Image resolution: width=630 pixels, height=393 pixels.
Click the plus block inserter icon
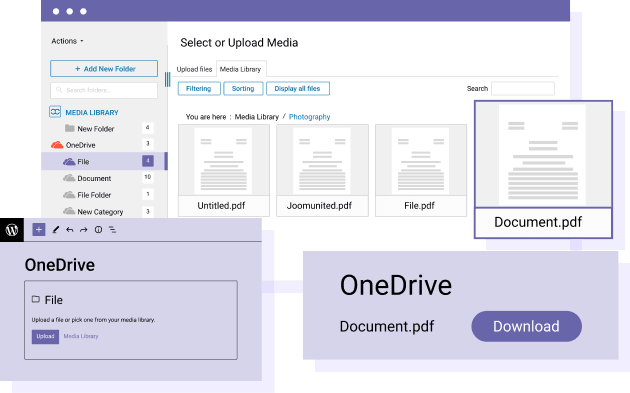[x=39, y=230]
